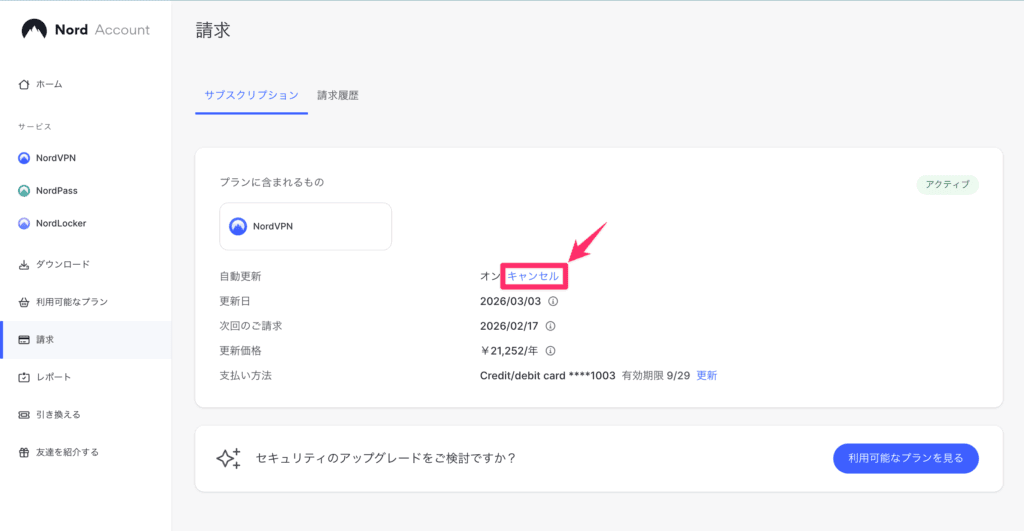Click the renewal date 2026/03/03
This screenshot has height=531, width=1024.
[x=511, y=301]
